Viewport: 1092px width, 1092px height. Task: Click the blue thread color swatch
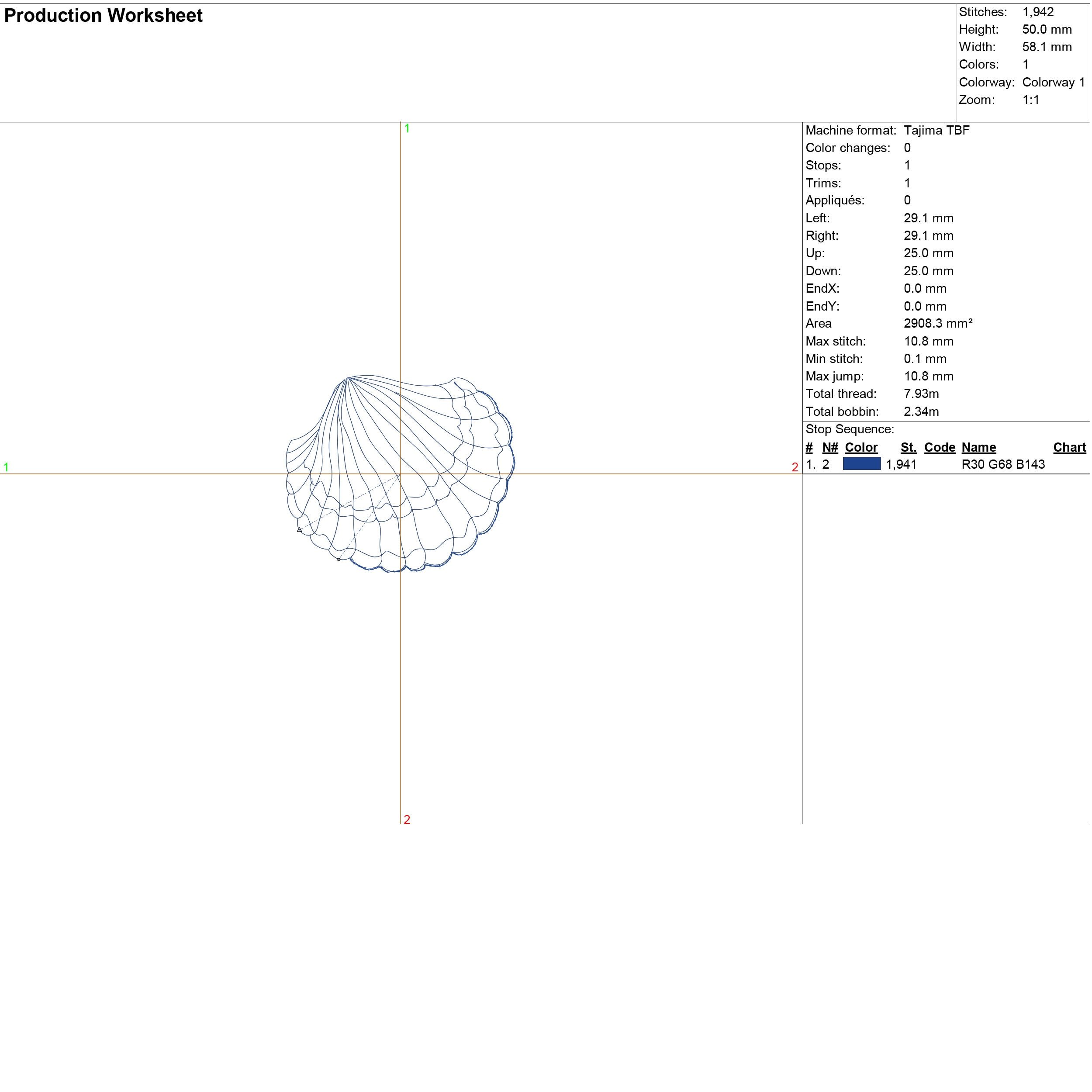click(861, 464)
